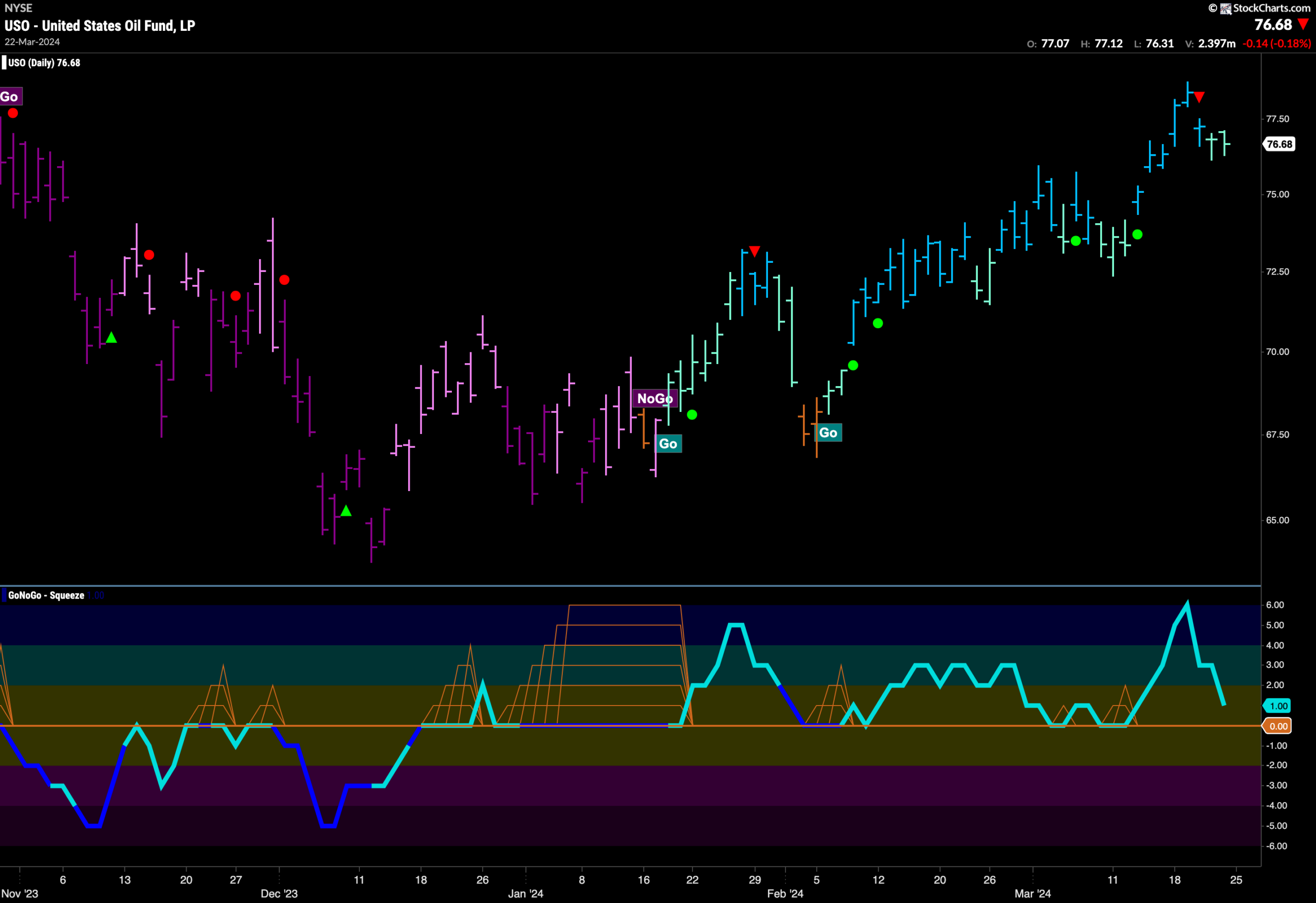1316x903 pixels.
Task: Click the green dot near February 12
Action: 878,323
